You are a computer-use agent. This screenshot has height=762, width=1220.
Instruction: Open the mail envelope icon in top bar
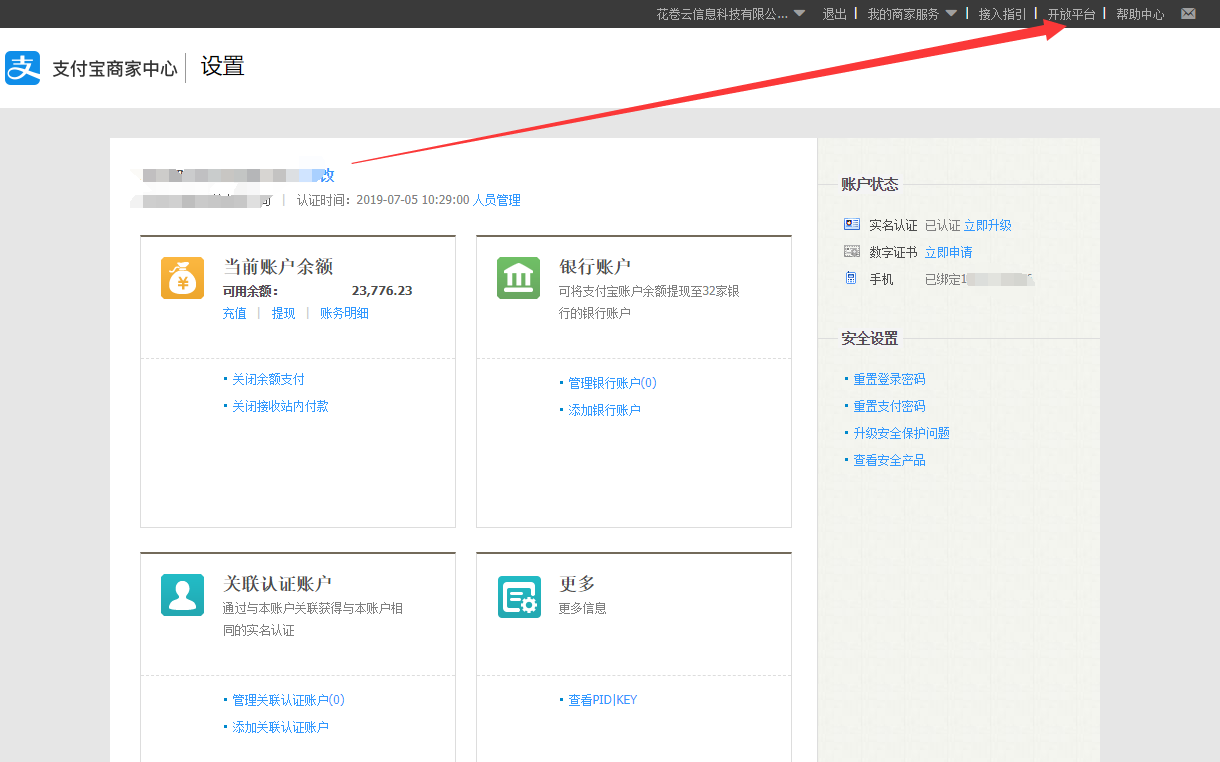[1188, 14]
